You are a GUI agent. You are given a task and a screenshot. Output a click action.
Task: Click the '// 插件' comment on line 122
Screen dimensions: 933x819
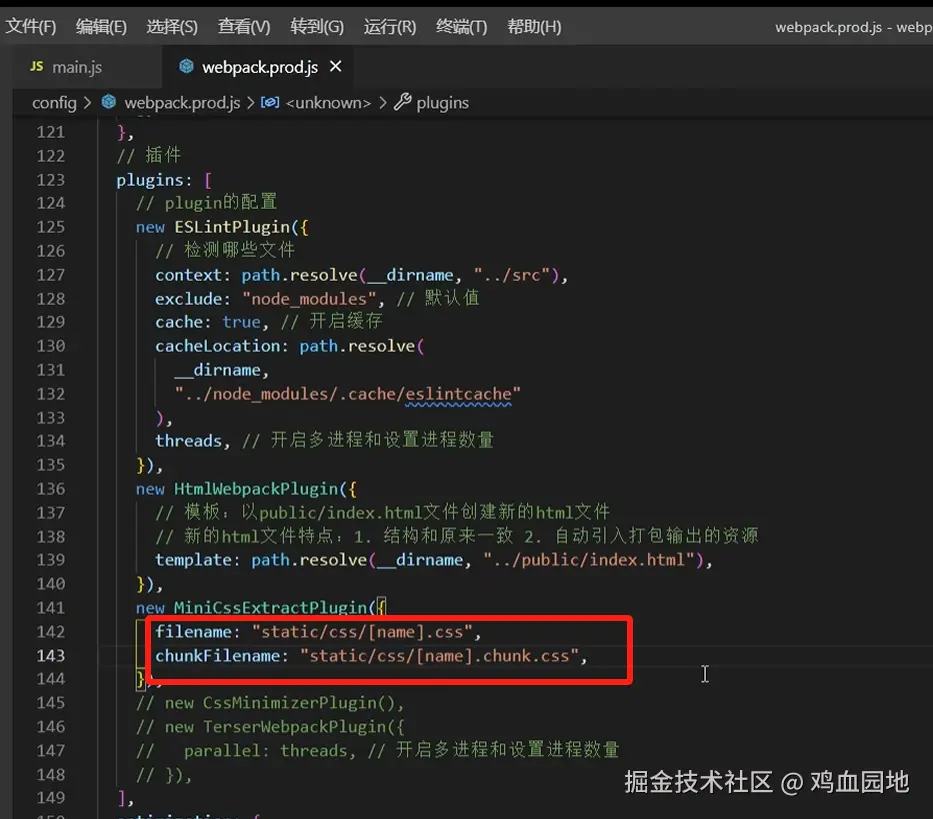click(149, 155)
